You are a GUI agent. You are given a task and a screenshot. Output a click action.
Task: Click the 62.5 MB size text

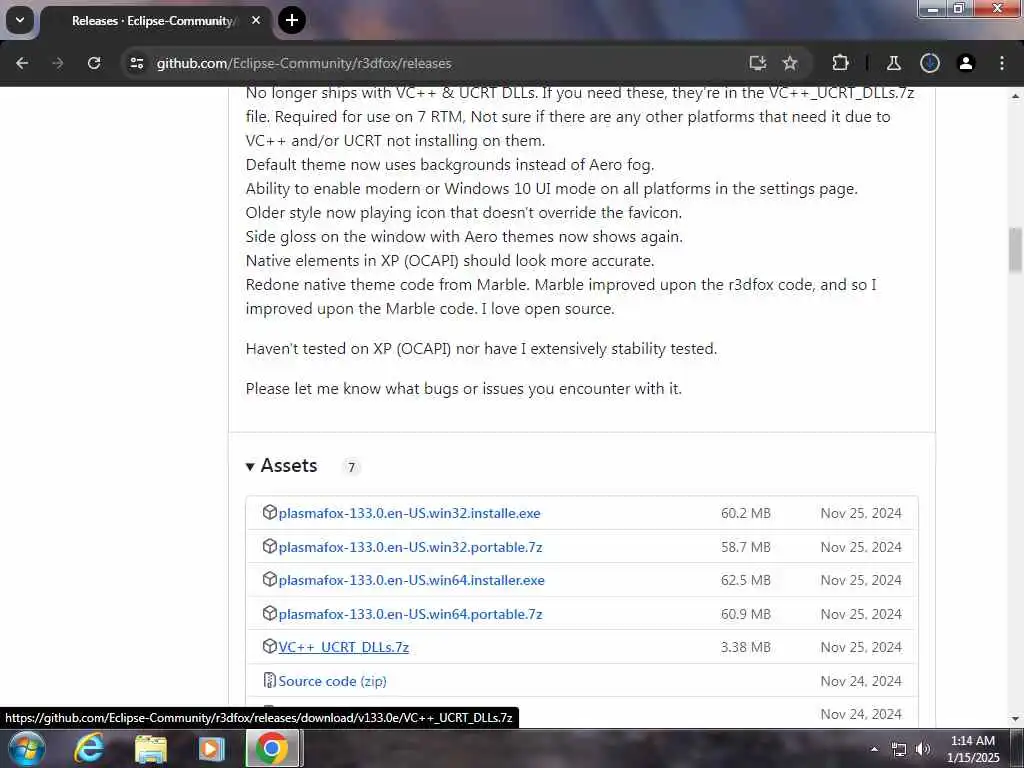pyautogui.click(x=746, y=581)
